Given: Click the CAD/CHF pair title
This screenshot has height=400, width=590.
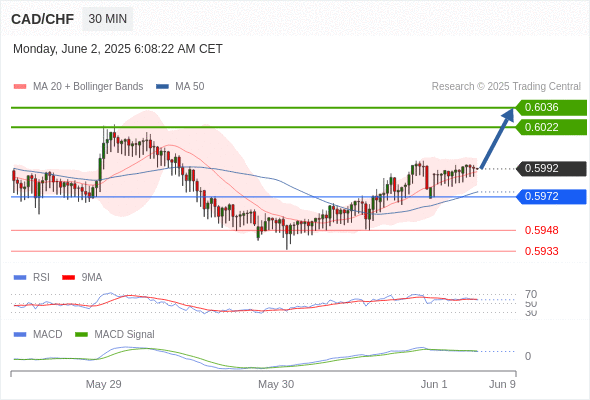Looking at the screenshot, I should 43,19.
